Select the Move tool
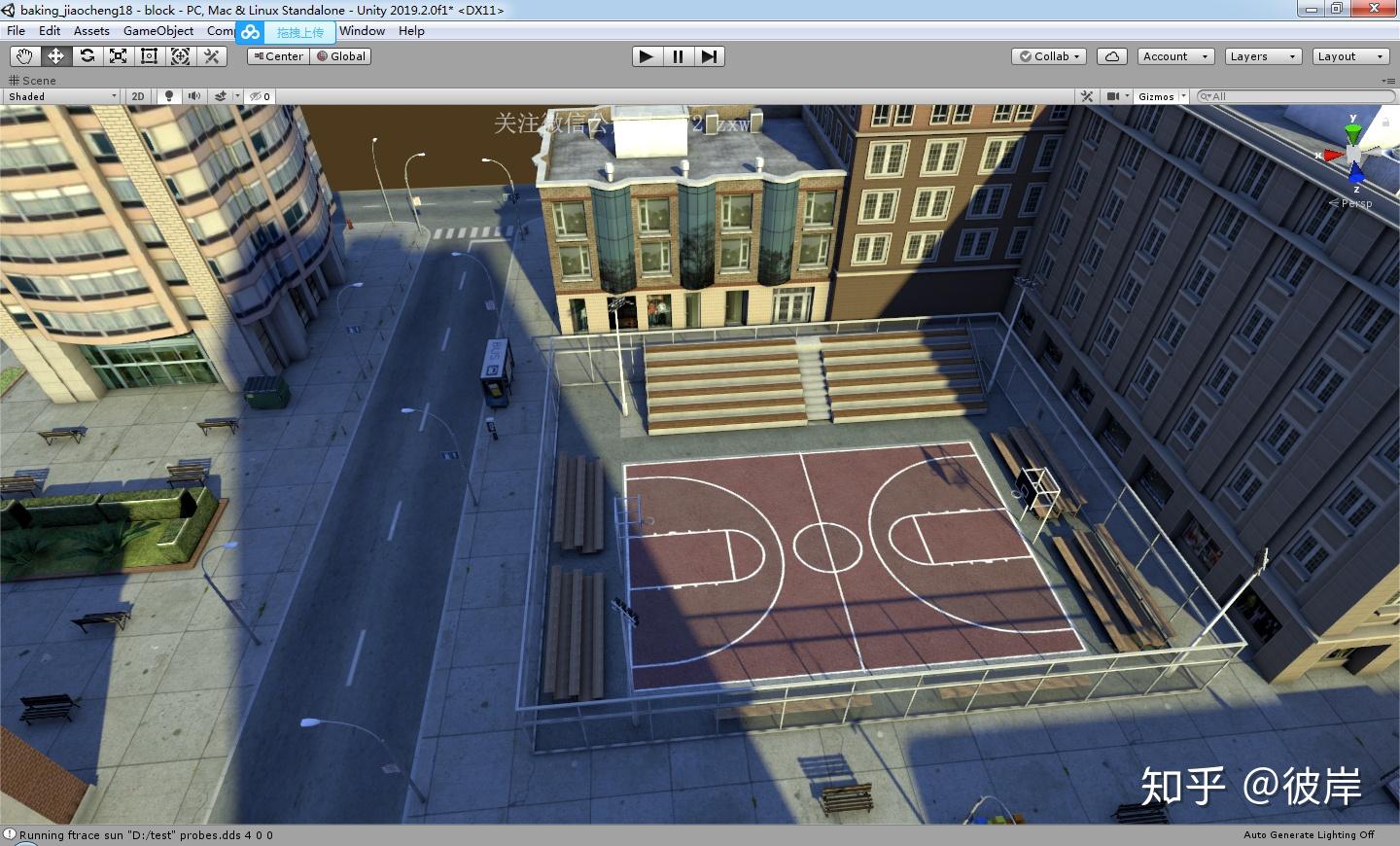Viewport: 1400px width, 846px height. tap(56, 56)
